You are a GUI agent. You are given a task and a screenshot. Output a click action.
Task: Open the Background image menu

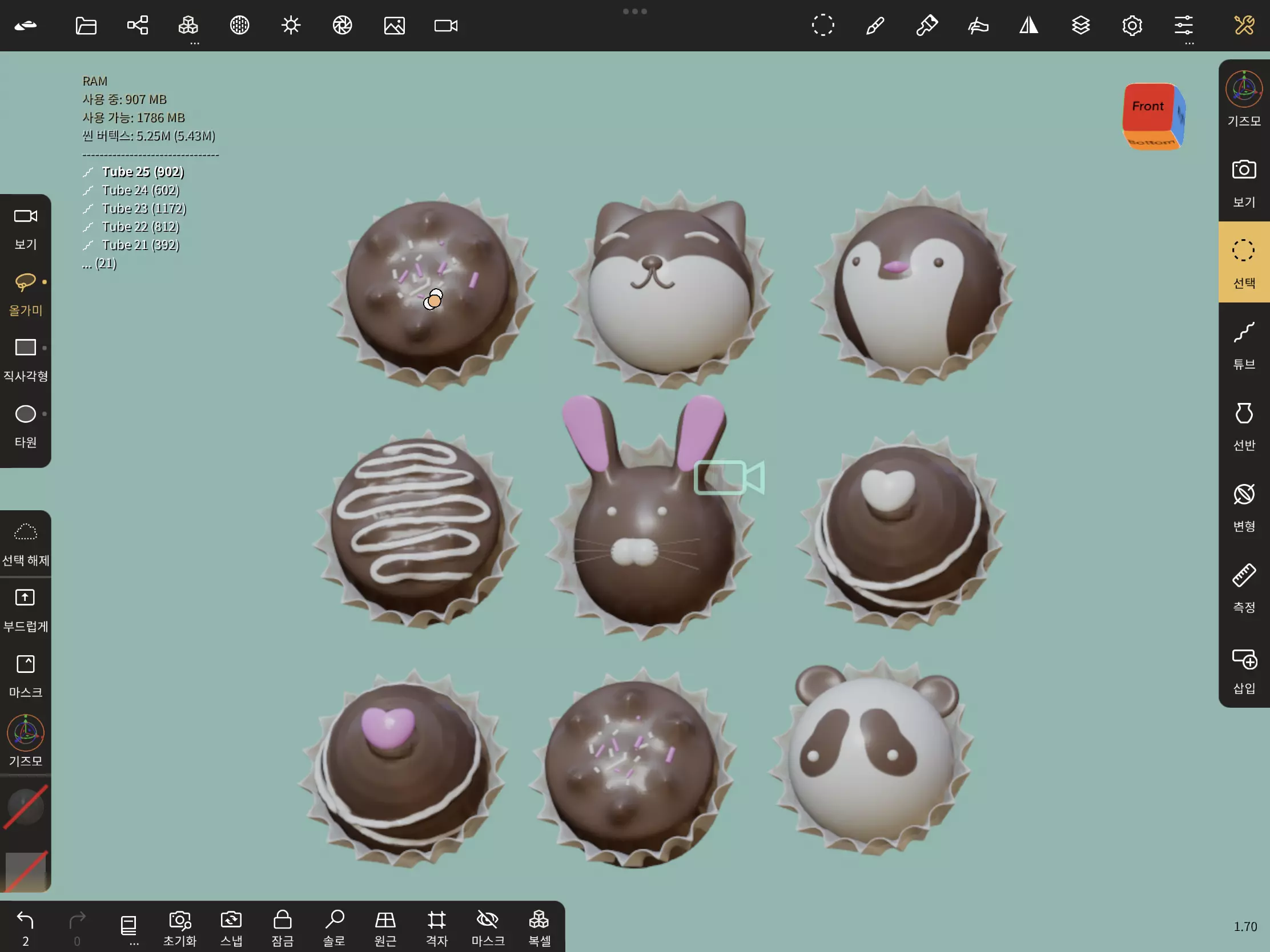coord(395,25)
